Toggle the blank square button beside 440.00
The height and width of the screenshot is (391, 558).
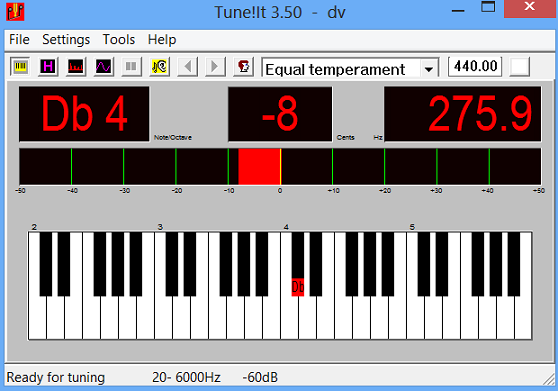click(x=519, y=67)
